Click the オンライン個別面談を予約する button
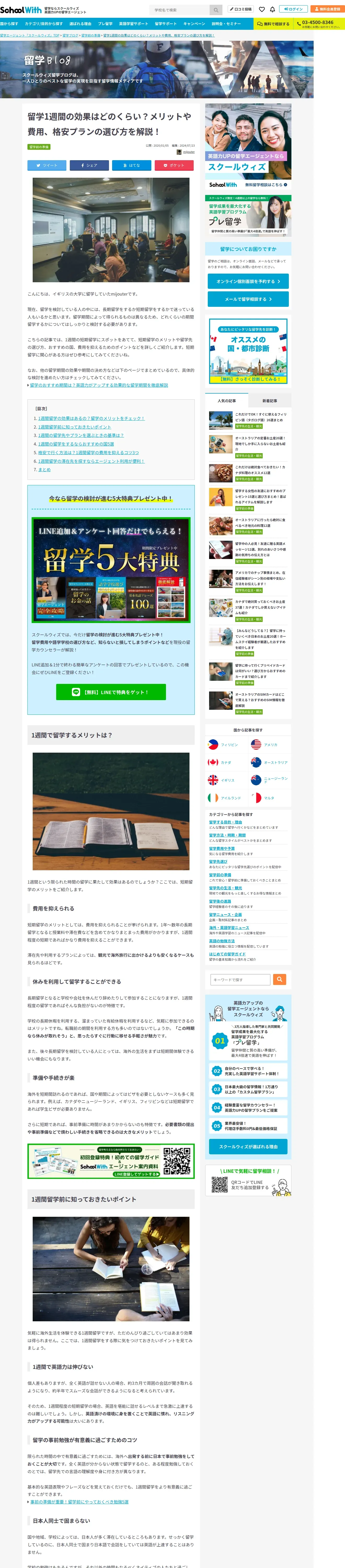 click(248, 281)
